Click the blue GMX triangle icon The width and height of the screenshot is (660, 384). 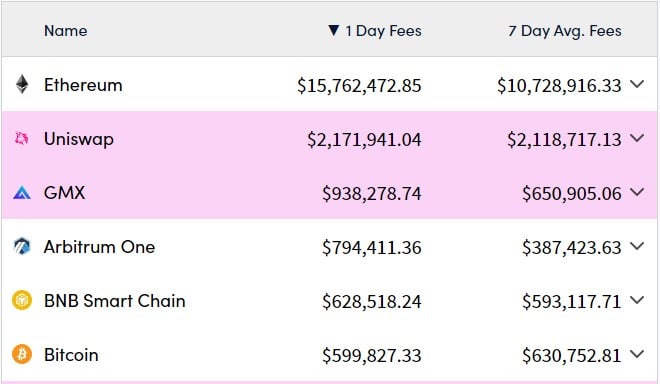[x=22, y=192]
